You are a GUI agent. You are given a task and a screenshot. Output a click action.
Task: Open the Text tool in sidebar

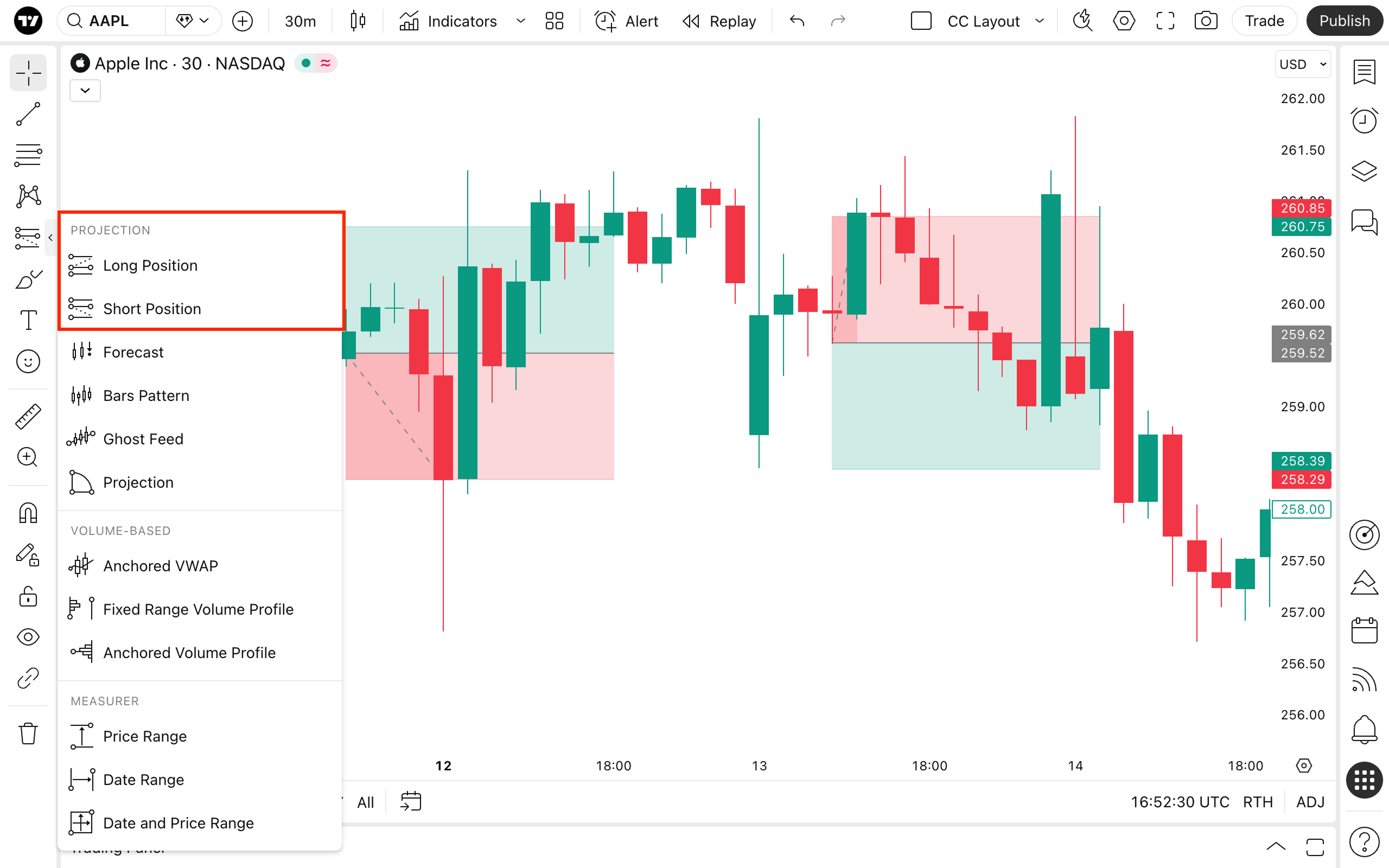point(28,320)
